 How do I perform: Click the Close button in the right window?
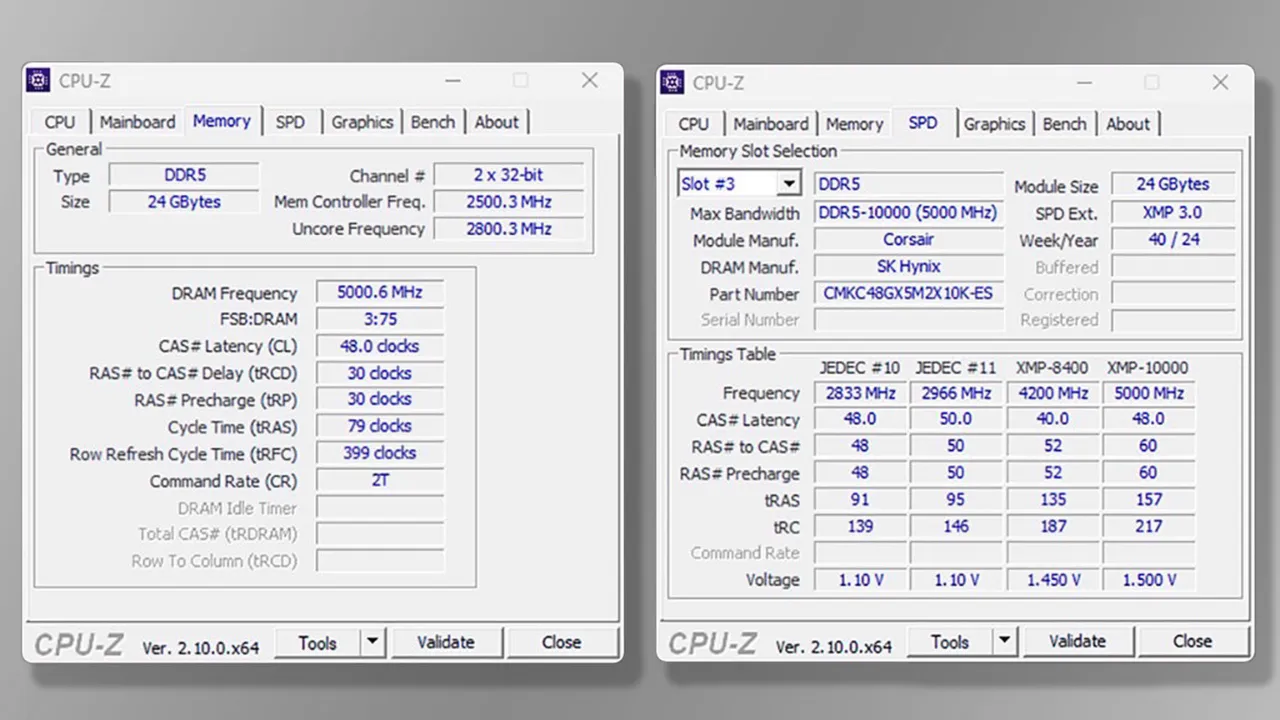(x=1193, y=642)
